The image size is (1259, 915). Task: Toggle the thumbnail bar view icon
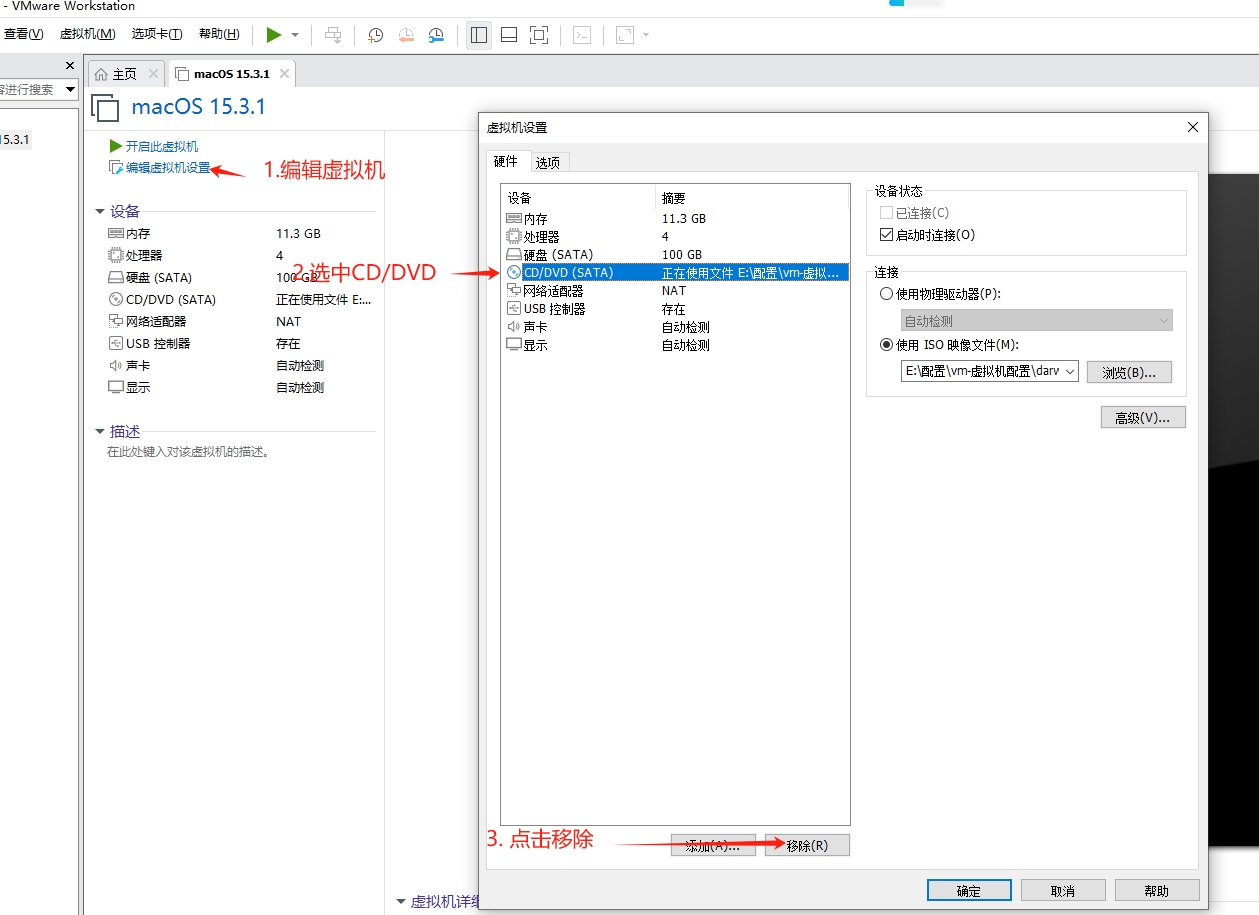[509, 35]
